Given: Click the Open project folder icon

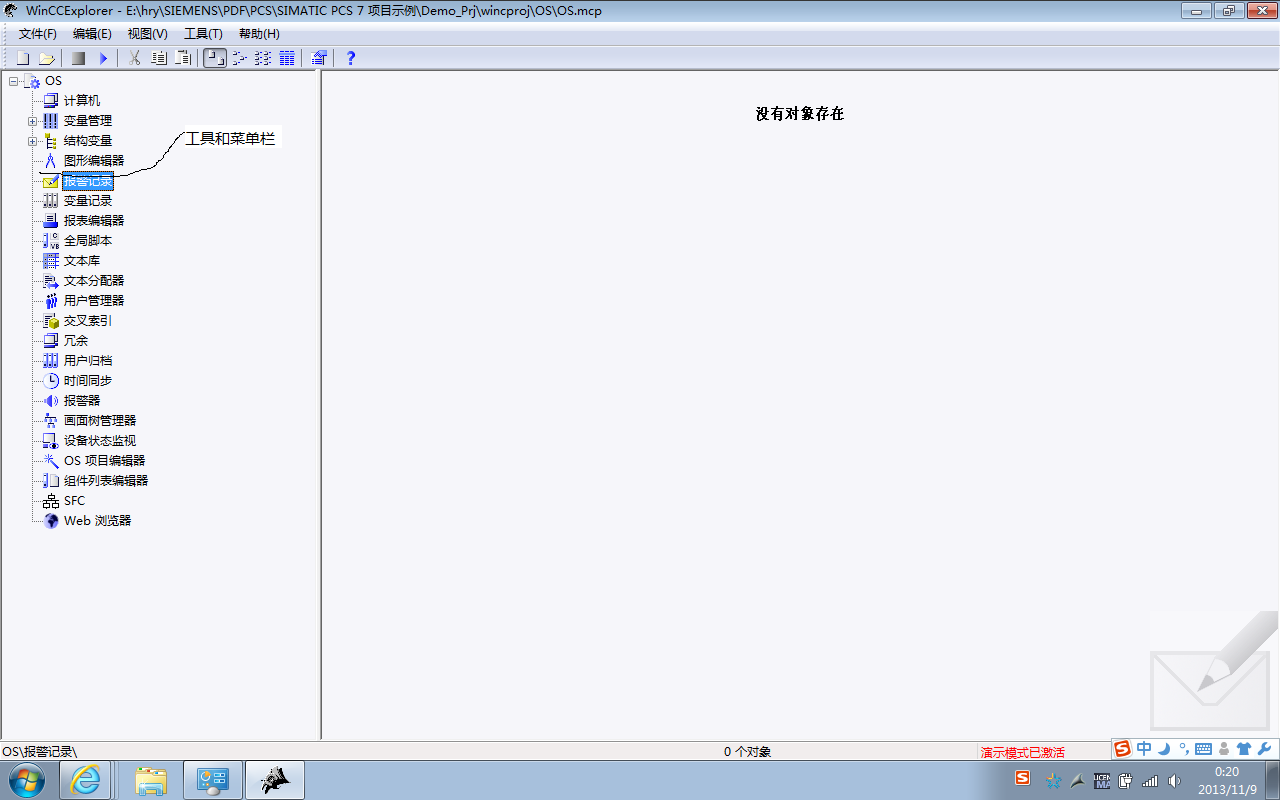Looking at the screenshot, I should click(46, 58).
